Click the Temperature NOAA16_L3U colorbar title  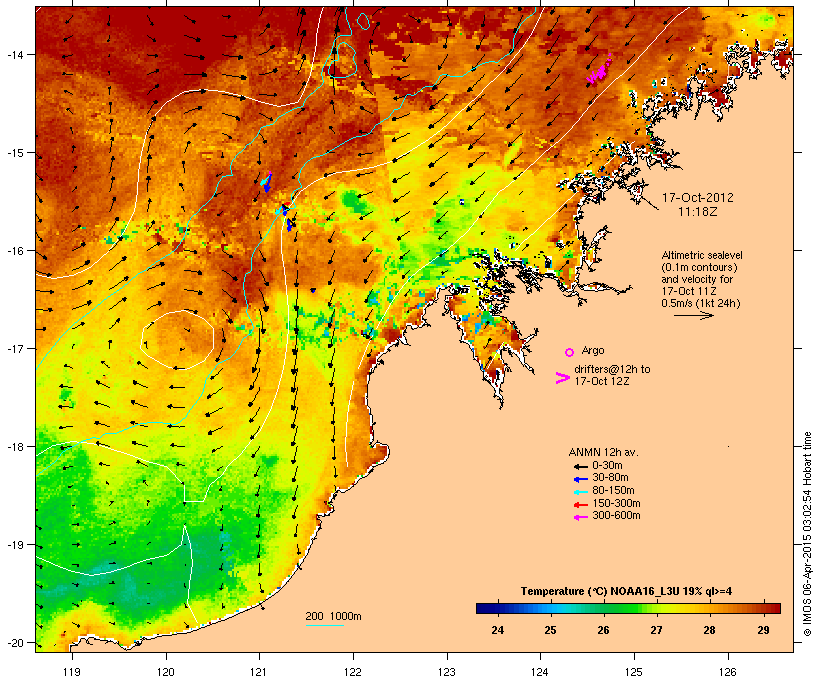tap(626, 592)
